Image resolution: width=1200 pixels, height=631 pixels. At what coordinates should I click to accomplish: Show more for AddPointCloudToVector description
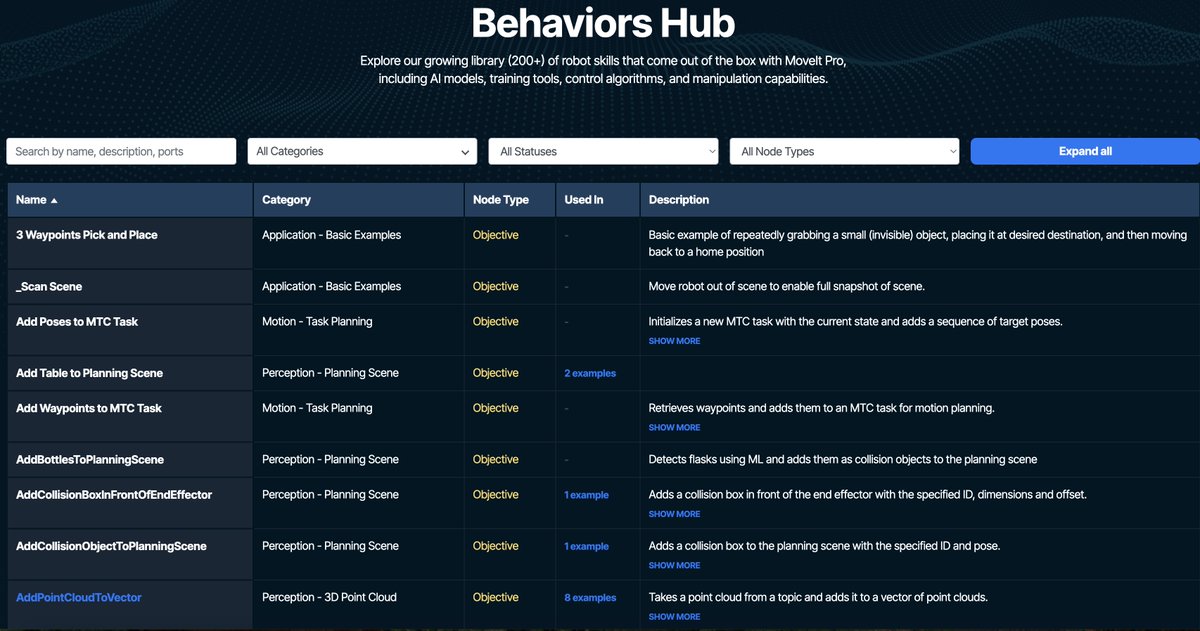point(674,617)
